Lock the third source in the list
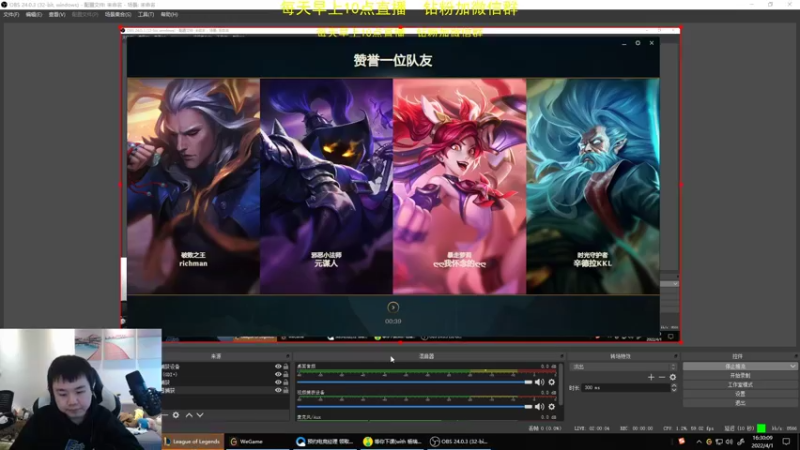Viewport: 800px width, 450px height. [286, 382]
